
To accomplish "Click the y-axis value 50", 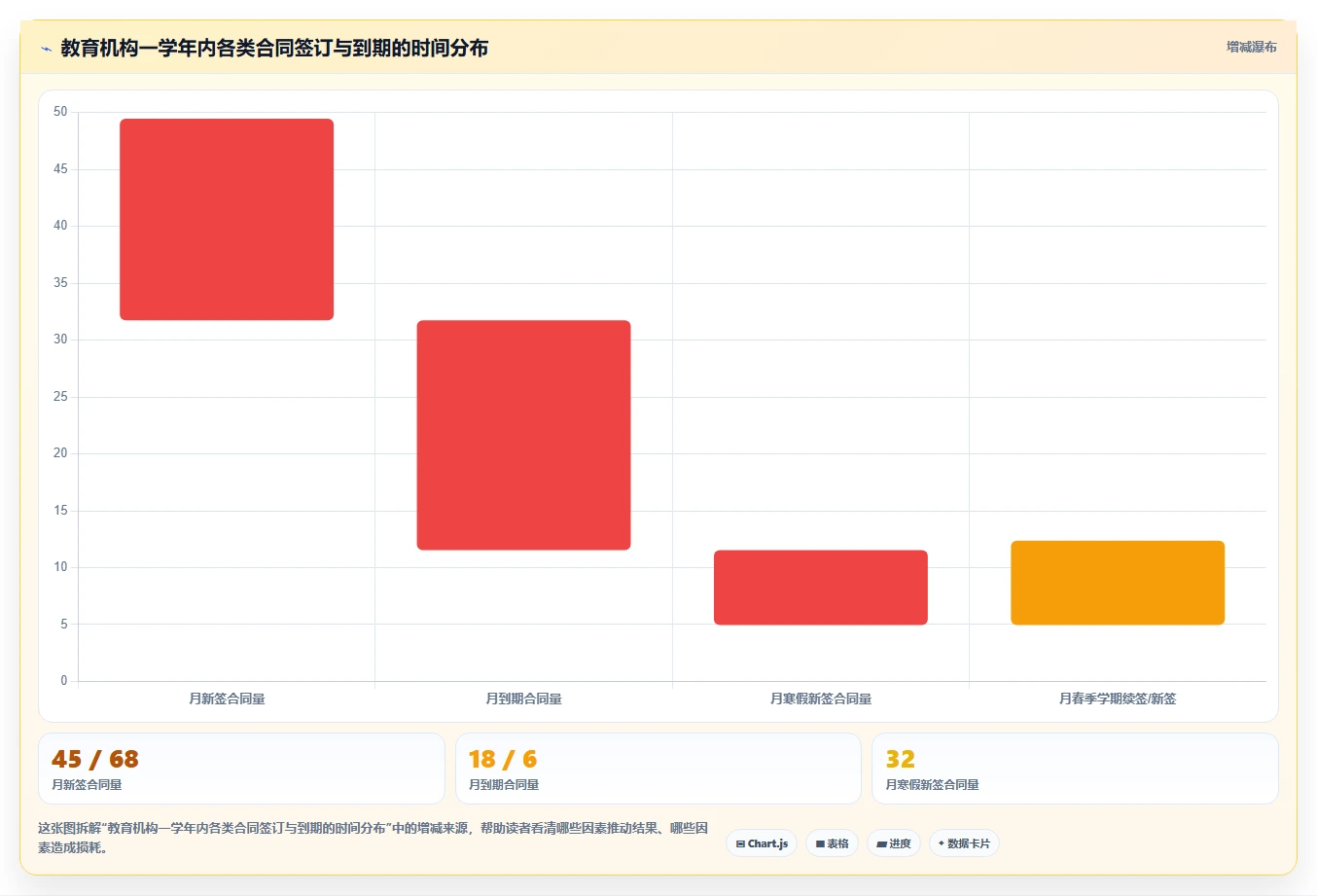I will tap(60, 112).
